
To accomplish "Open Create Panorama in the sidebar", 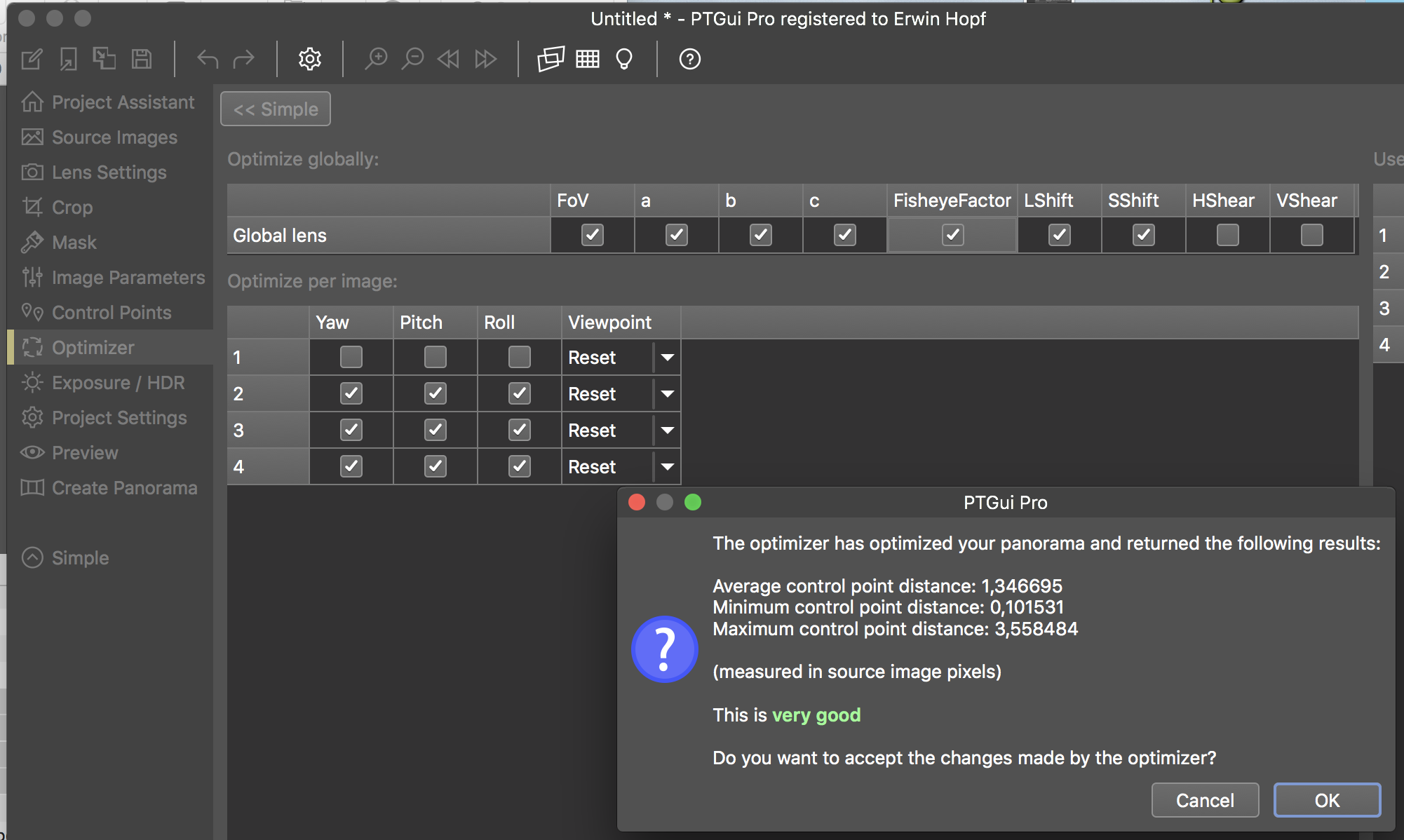I will pos(110,488).
